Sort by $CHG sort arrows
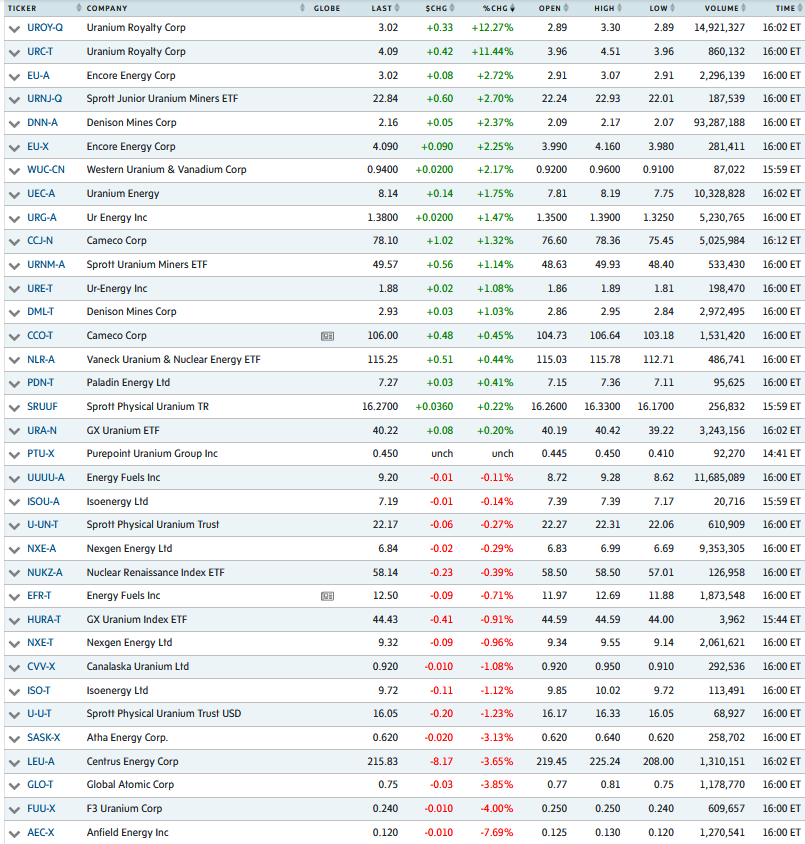The height and width of the screenshot is (844, 805). coord(452,8)
